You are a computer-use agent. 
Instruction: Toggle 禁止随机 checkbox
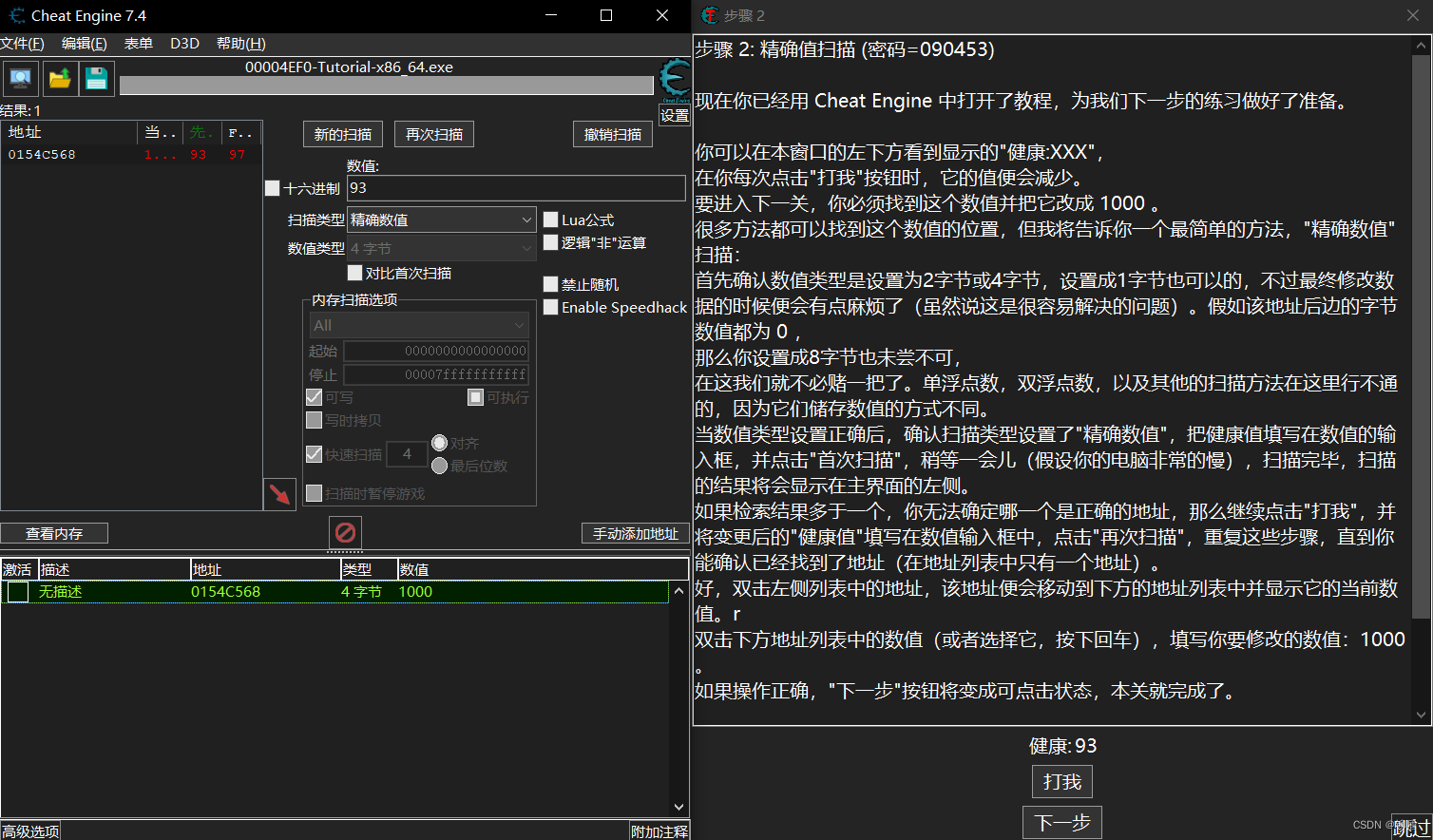550,284
